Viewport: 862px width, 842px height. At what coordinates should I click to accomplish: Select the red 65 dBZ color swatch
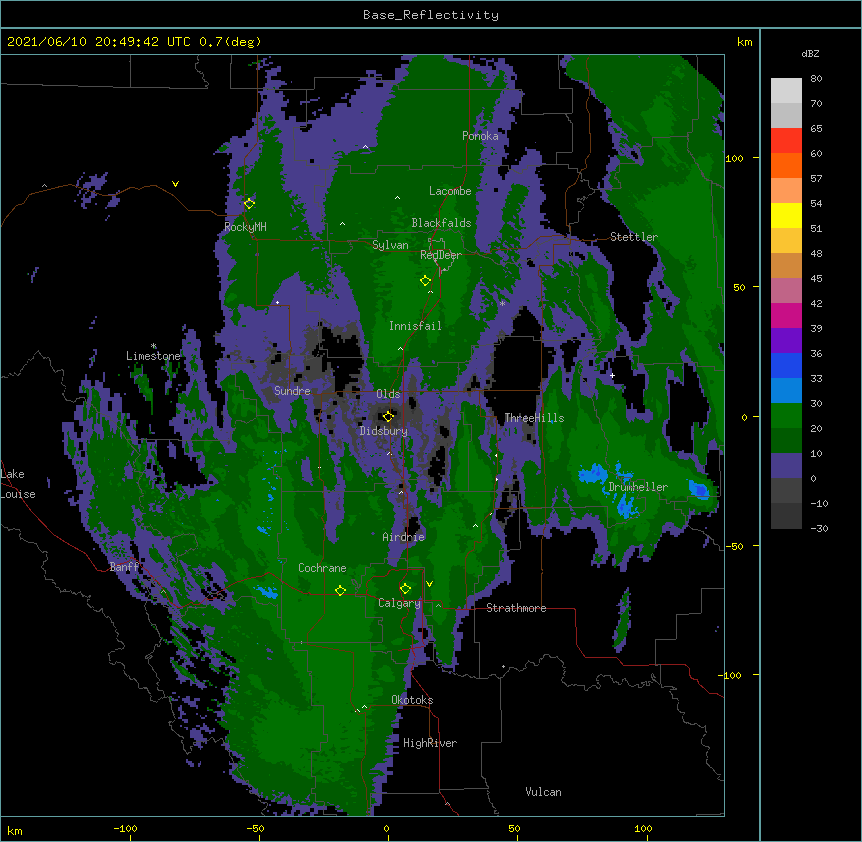786,141
